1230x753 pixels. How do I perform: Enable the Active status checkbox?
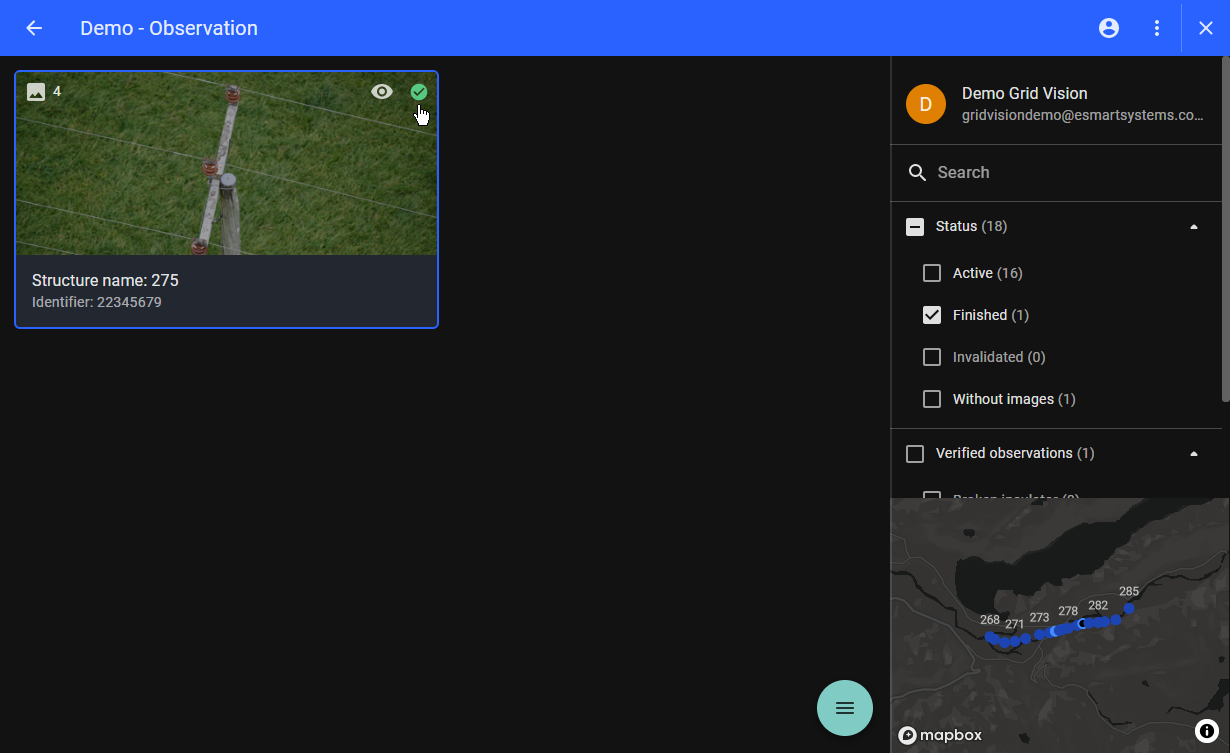point(932,273)
